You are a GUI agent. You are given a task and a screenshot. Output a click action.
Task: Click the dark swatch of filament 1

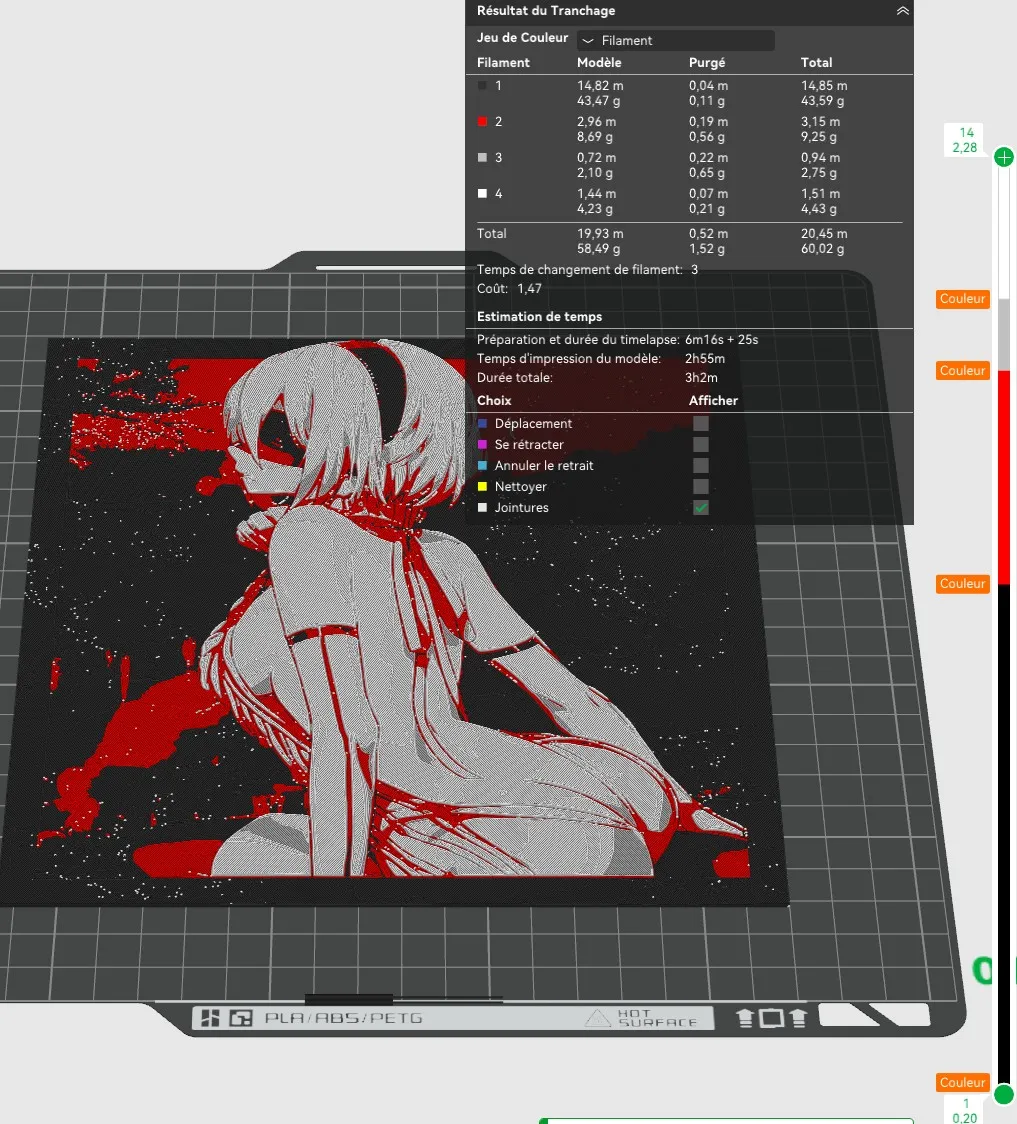(482, 85)
